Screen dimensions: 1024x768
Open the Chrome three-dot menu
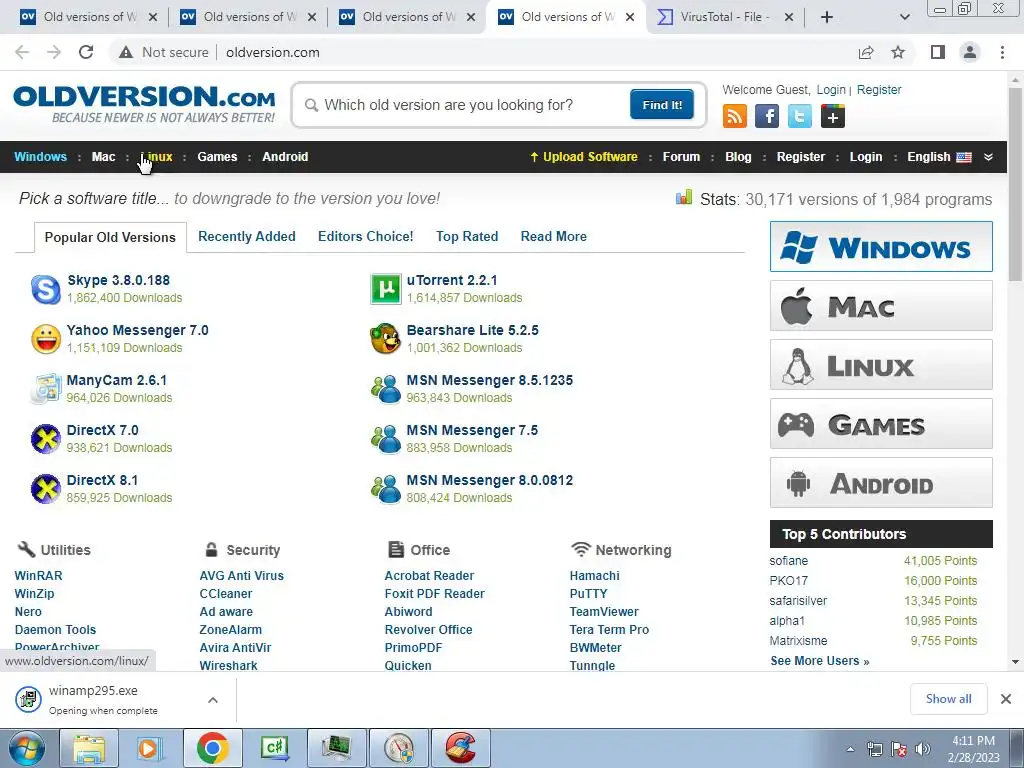[1002, 52]
